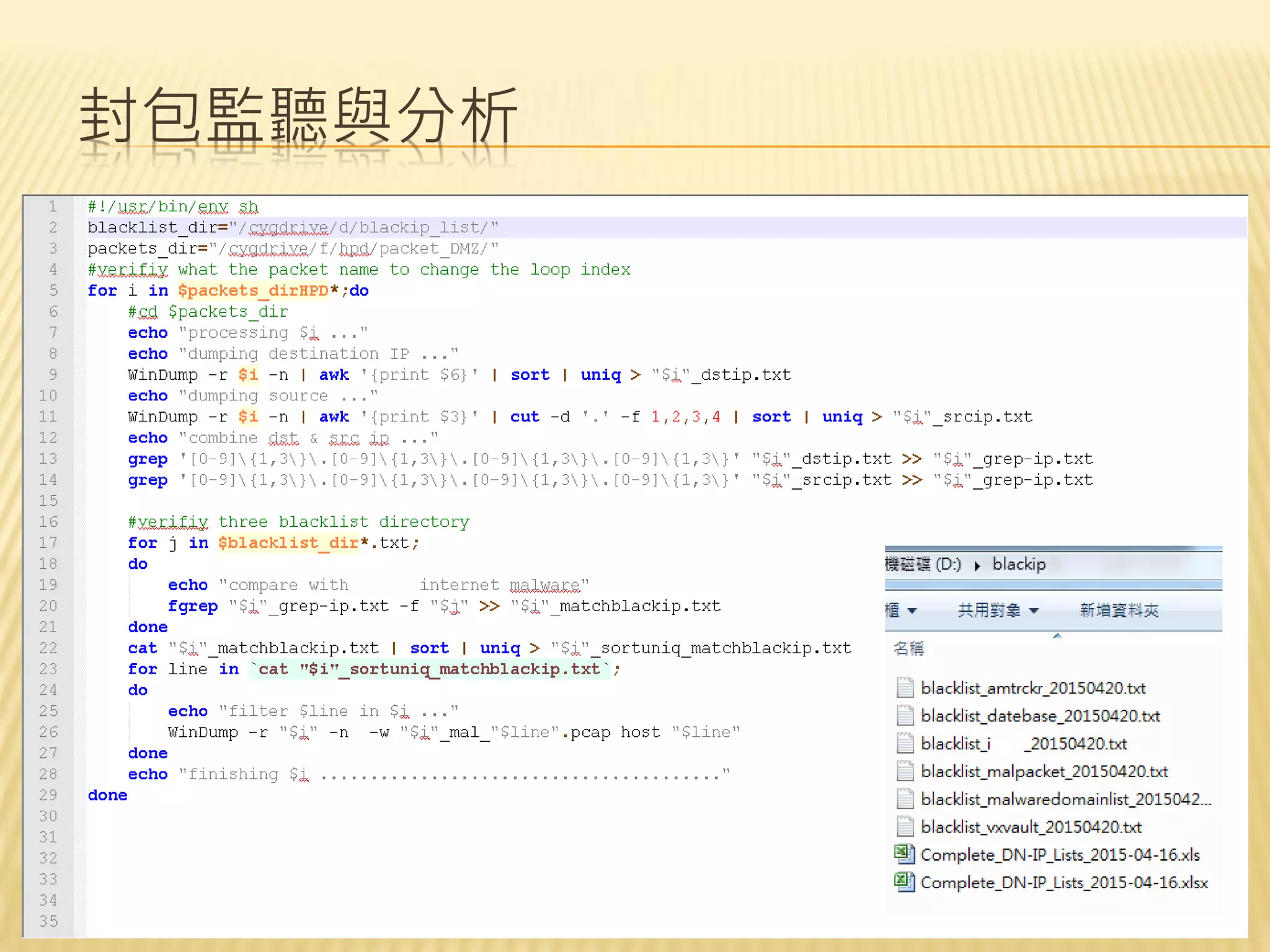Click the blacklist_datebase file icon
1270x952 pixels.
[x=905, y=715]
